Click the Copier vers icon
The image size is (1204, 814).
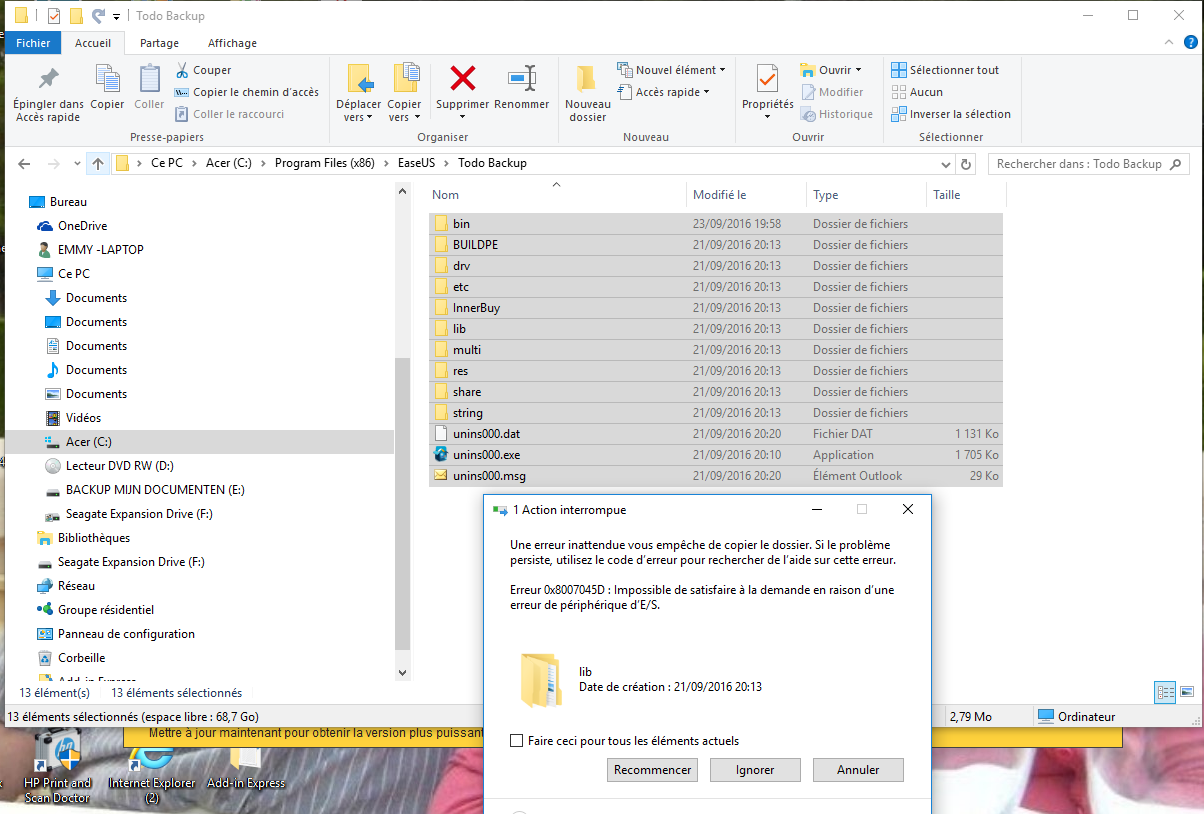click(404, 79)
